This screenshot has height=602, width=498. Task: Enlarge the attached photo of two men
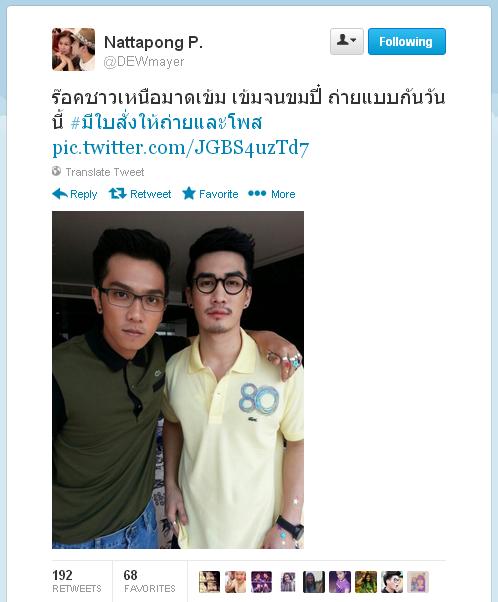178,380
